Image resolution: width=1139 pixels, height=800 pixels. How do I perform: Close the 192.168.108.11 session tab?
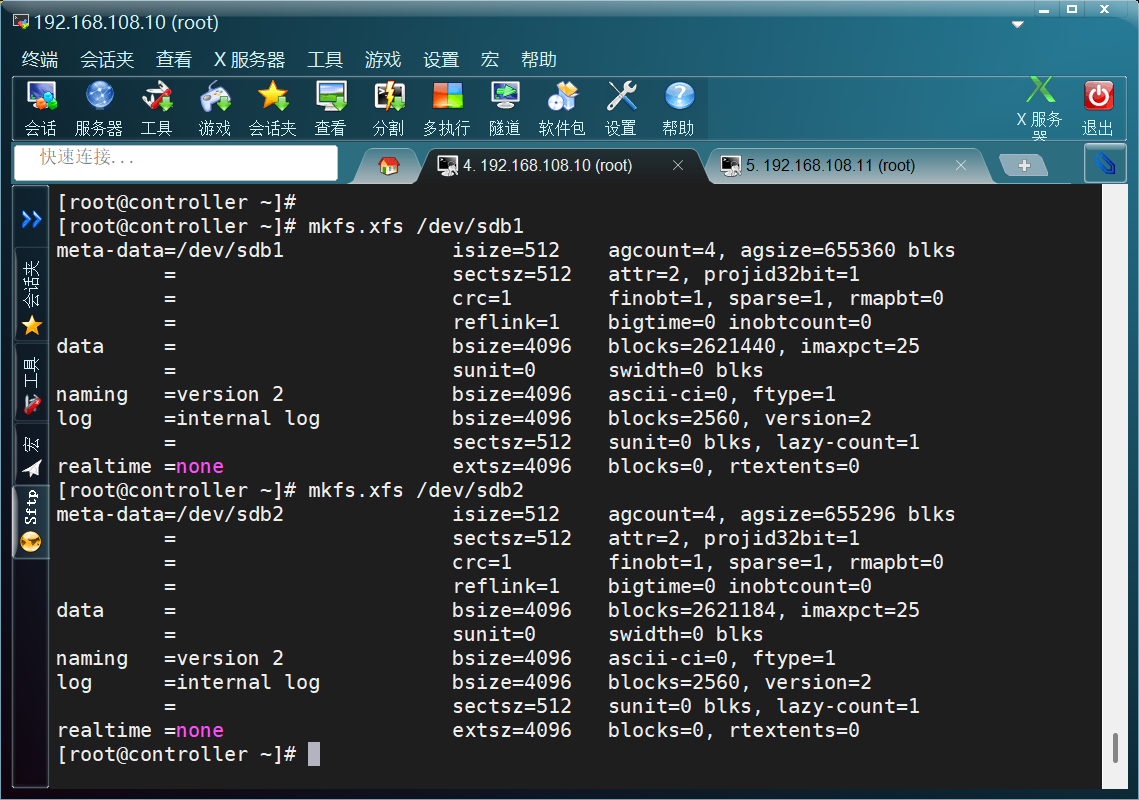tap(960, 166)
